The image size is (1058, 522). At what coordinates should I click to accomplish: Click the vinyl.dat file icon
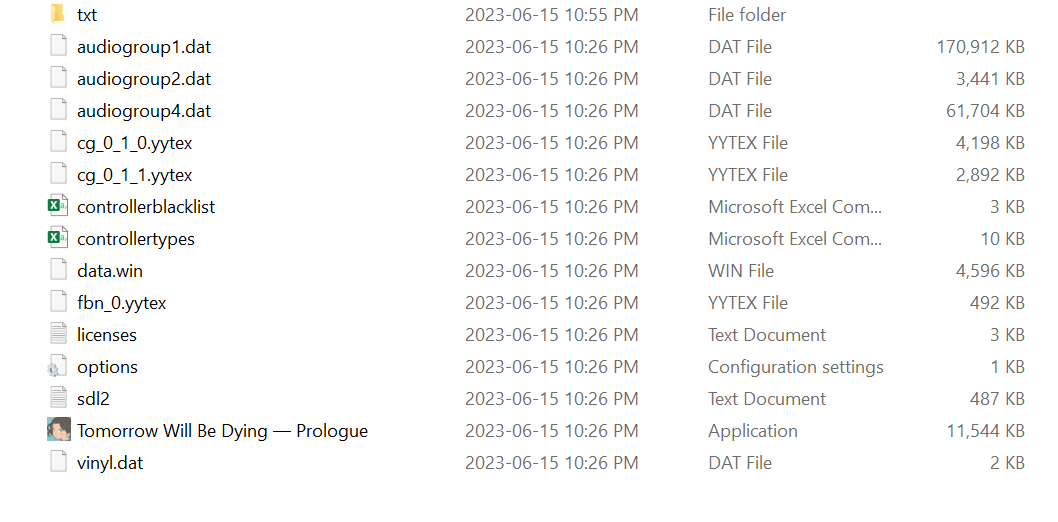(58, 463)
